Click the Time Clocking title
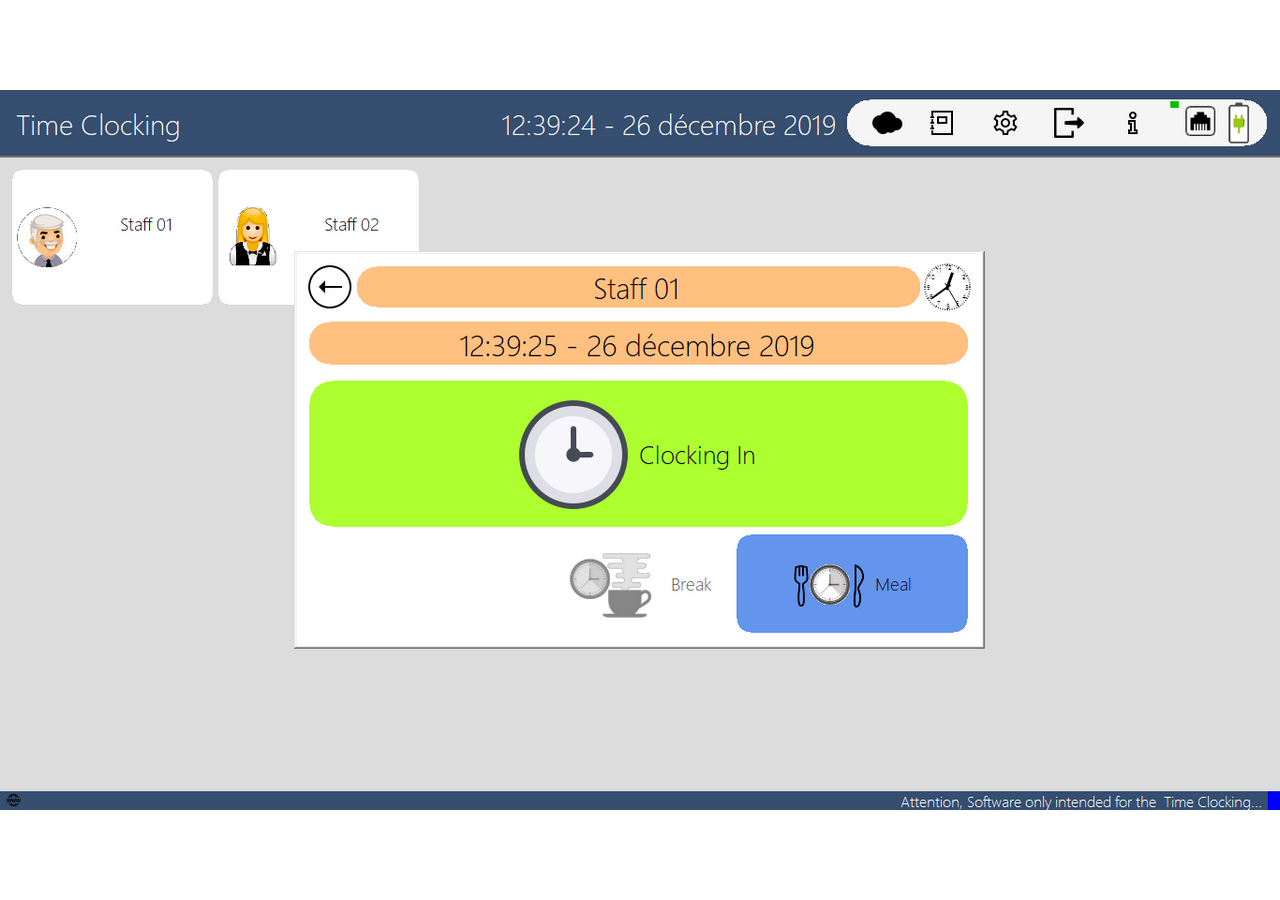The width and height of the screenshot is (1280, 900). (x=97, y=125)
